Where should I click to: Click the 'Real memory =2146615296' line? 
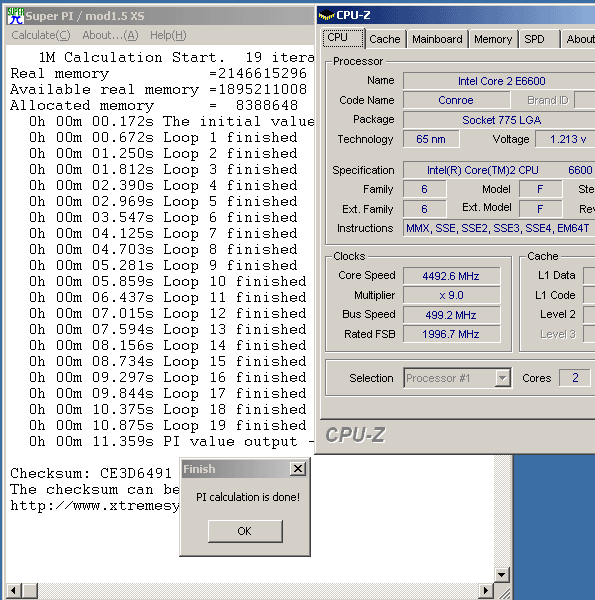(x=158, y=73)
